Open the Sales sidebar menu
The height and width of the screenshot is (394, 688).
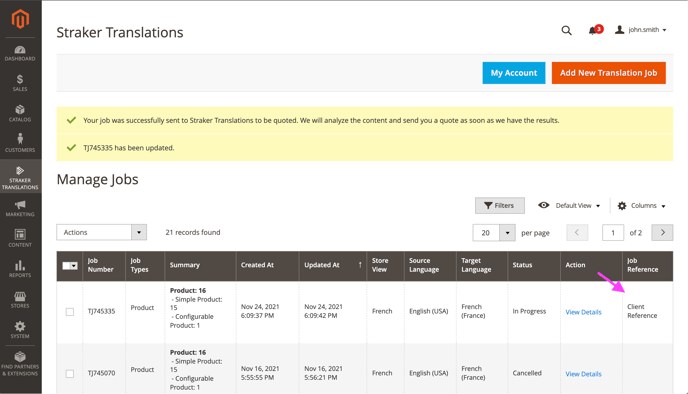click(20, 82)
